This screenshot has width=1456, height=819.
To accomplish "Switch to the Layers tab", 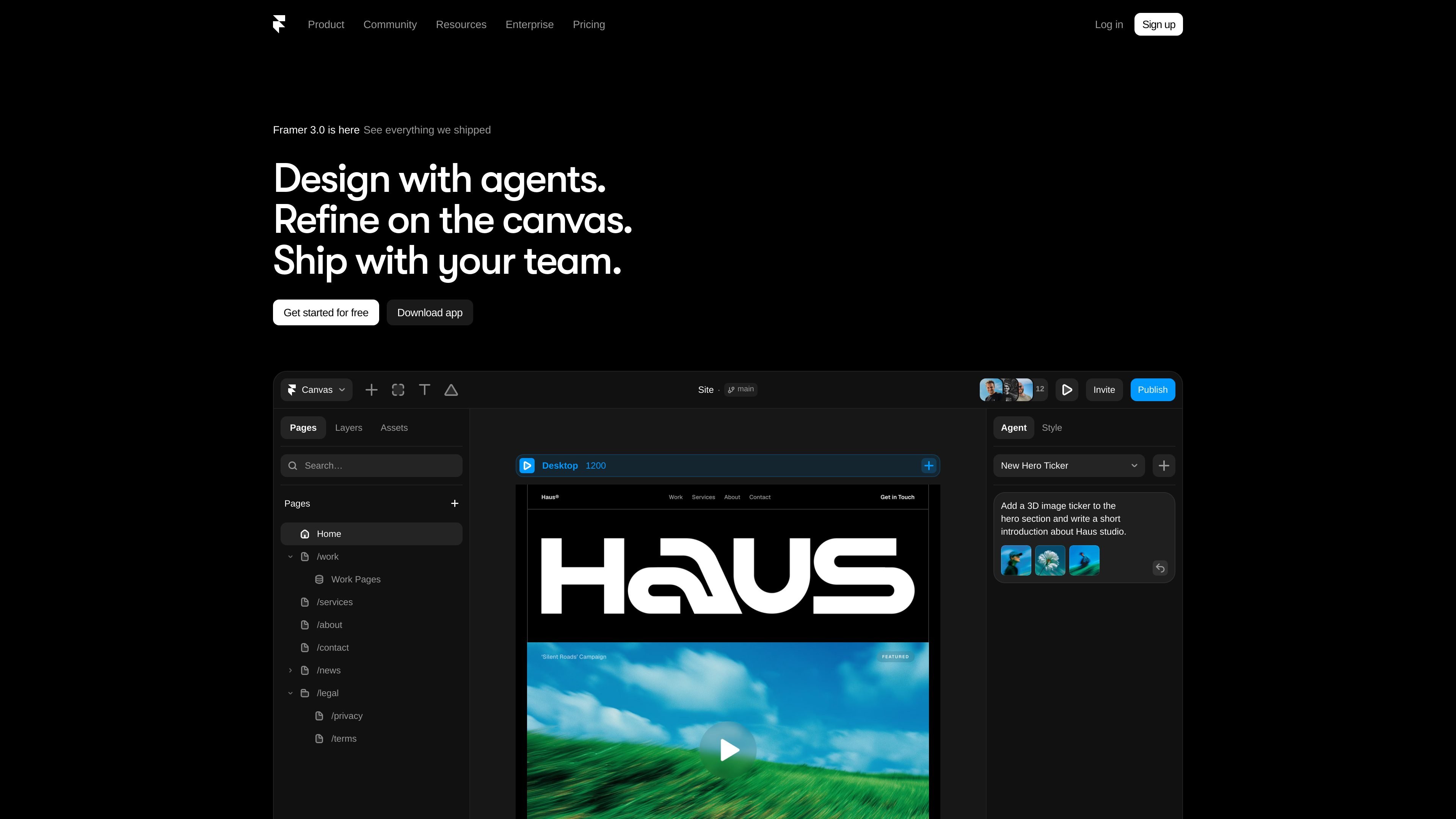I will [x=349, y=428].
